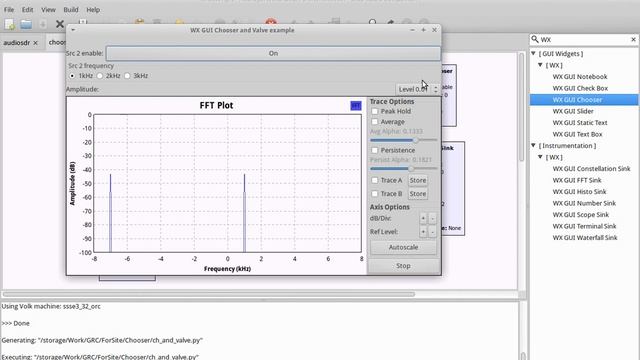Image resolution: width=640 pixels, height=360 pixels.
Task: Collapse the [ GUI Widgets ] tree category
Action: pyautogui.click(x=533, y=53)
